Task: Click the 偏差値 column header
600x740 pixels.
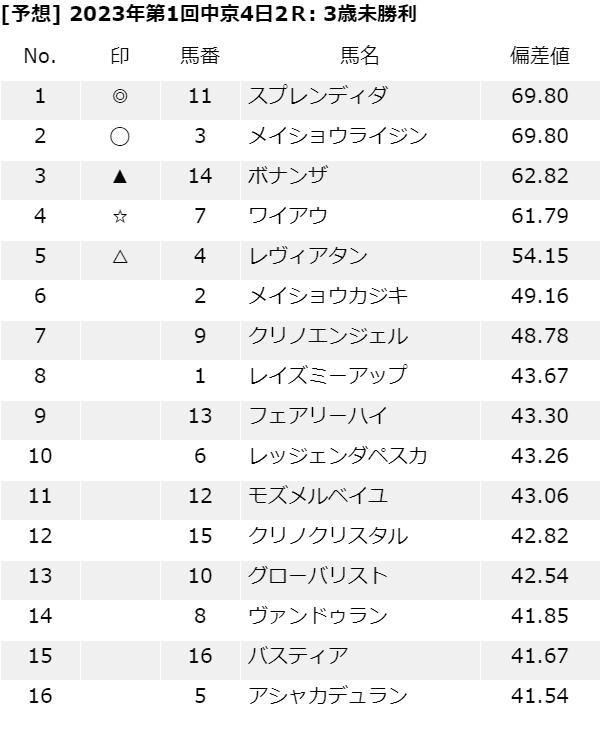Action: [x=539, y=56]
